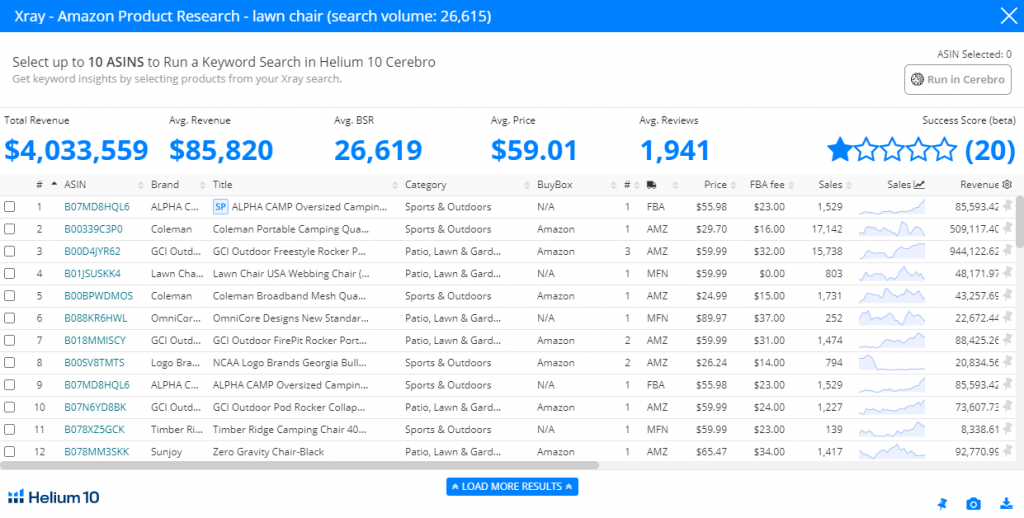Pin the Coleman Broadband Mesh Quad row

(x=1007, y=295)
